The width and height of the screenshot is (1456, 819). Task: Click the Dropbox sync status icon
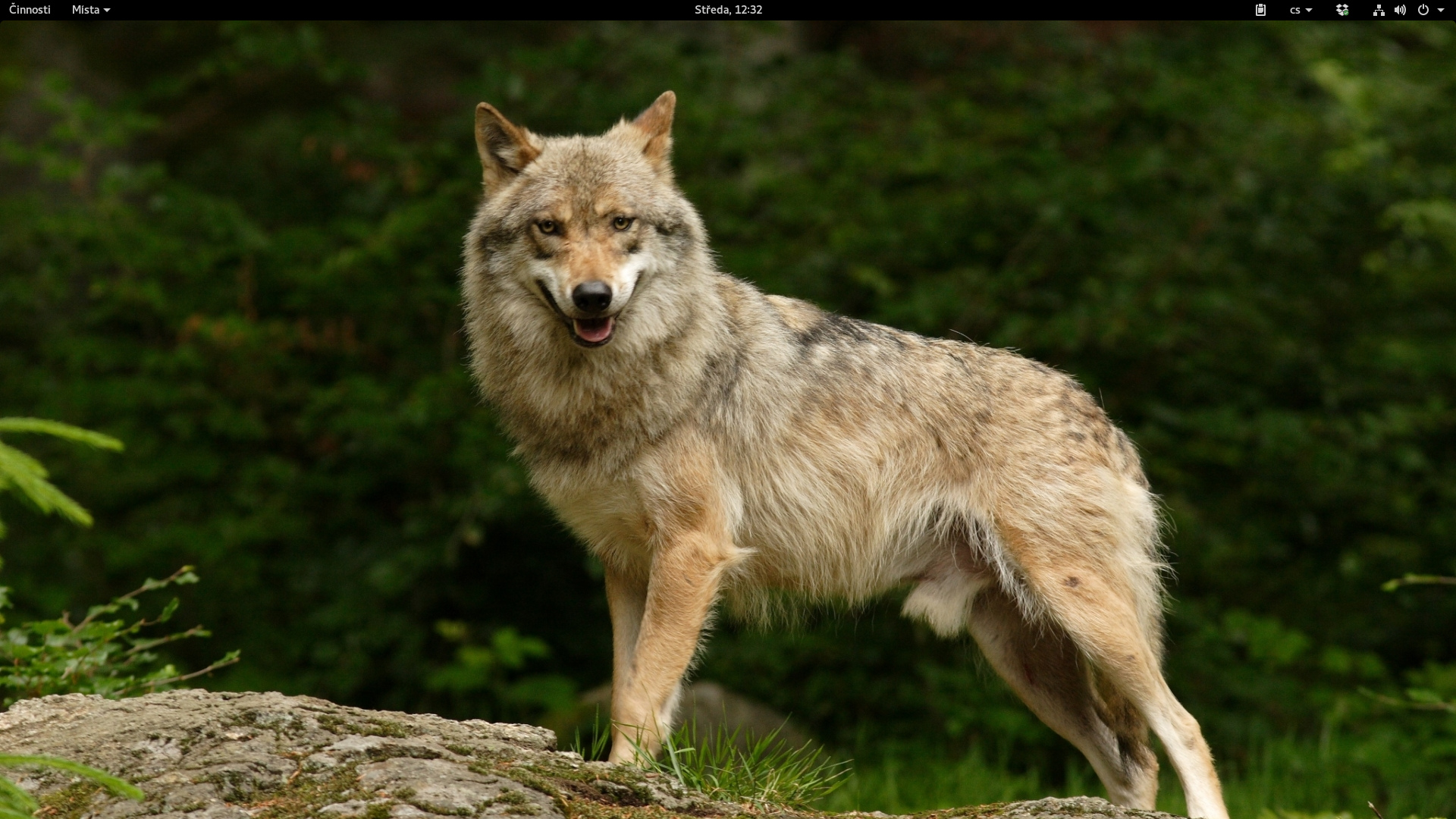[x=1342, y=10]
